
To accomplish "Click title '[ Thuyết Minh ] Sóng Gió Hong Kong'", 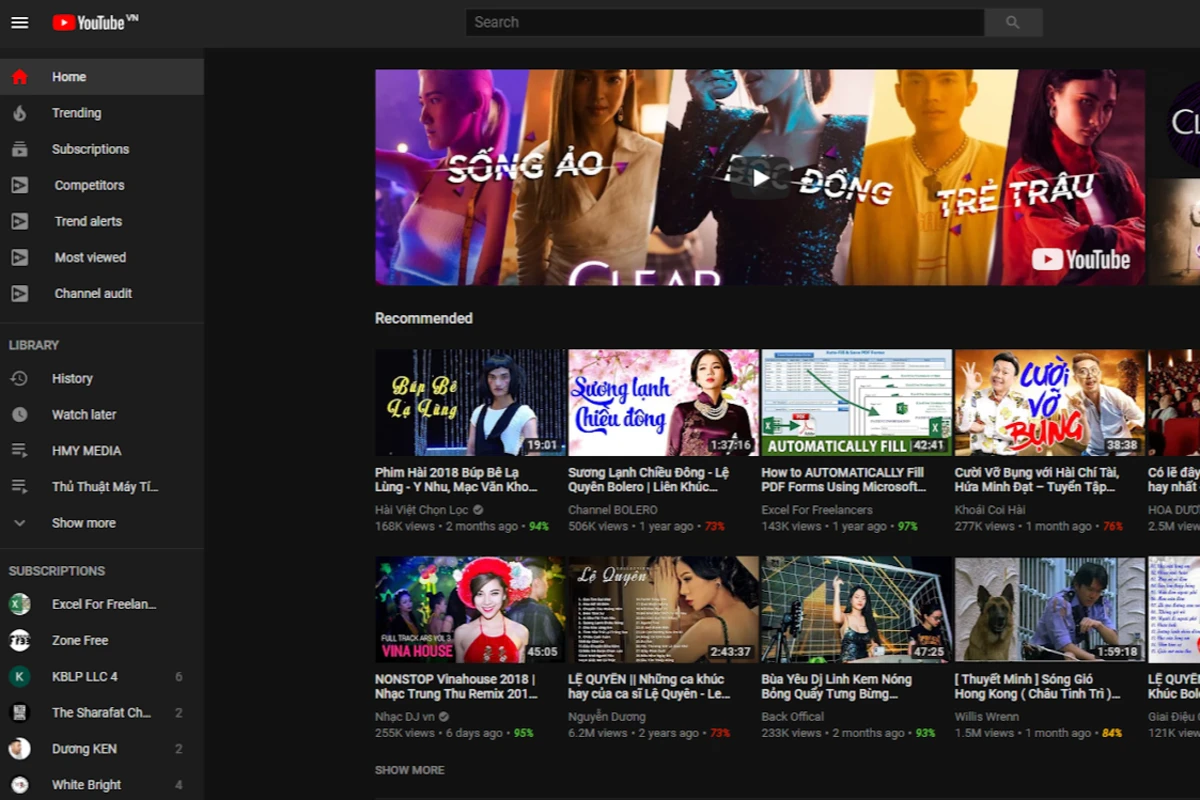I will [x=1038, y=686].
